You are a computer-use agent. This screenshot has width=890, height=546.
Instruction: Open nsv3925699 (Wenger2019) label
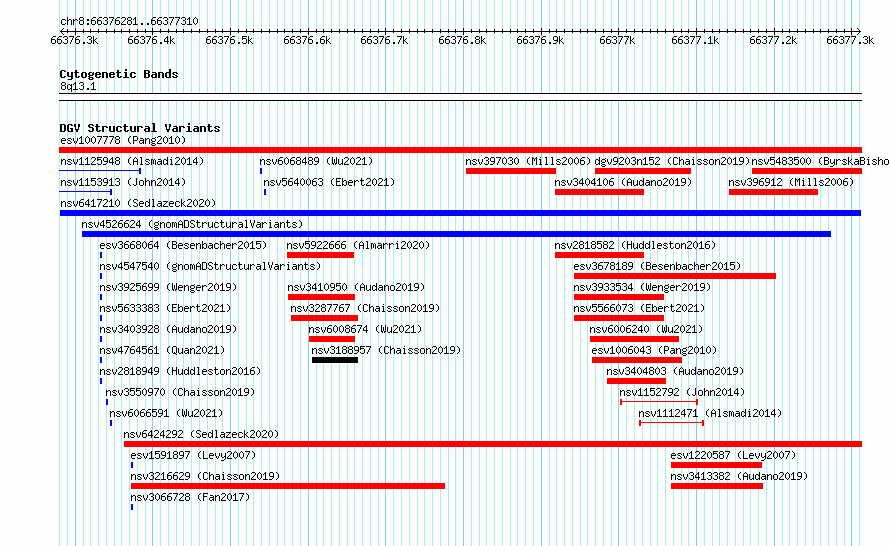pyautogui.click(x=168, y=287)
